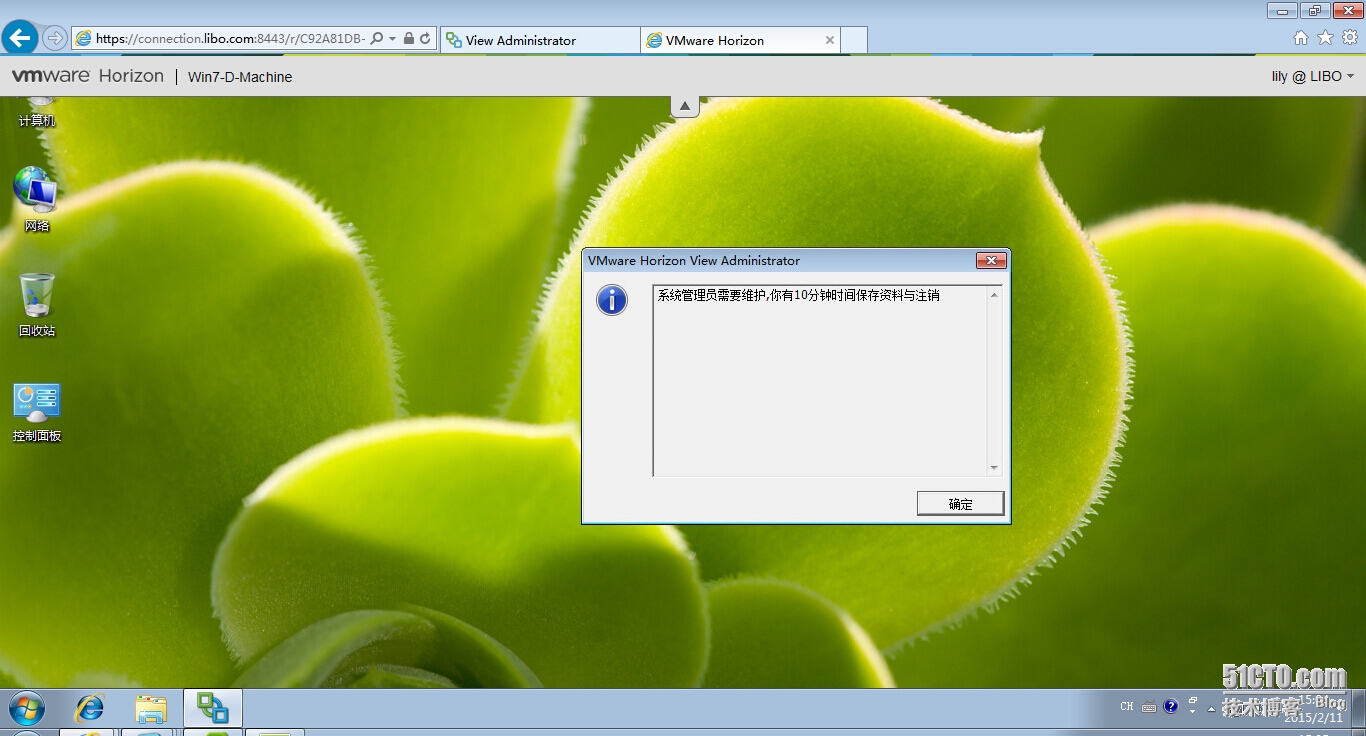1366x736 pixels.
Task: Open a new blank browser tab
Action: point(854,40)
